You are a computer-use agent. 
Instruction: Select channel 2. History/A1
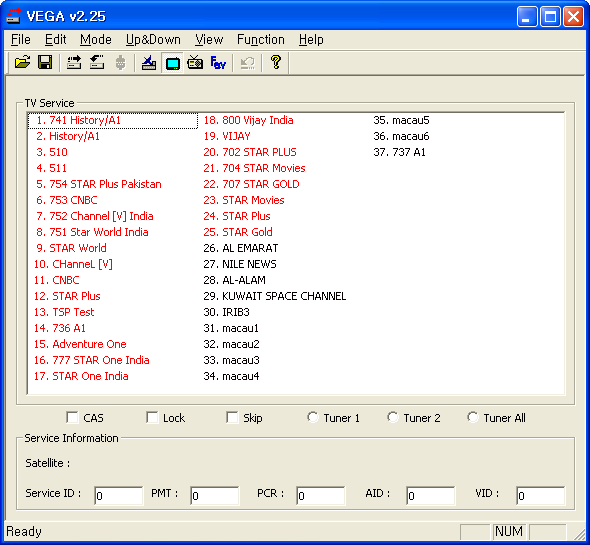(x=68, y=136)
